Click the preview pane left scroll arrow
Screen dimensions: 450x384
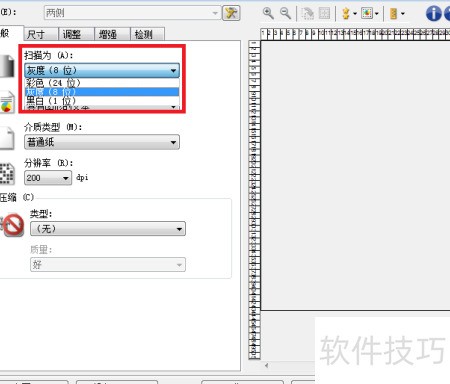pos(266,365)
